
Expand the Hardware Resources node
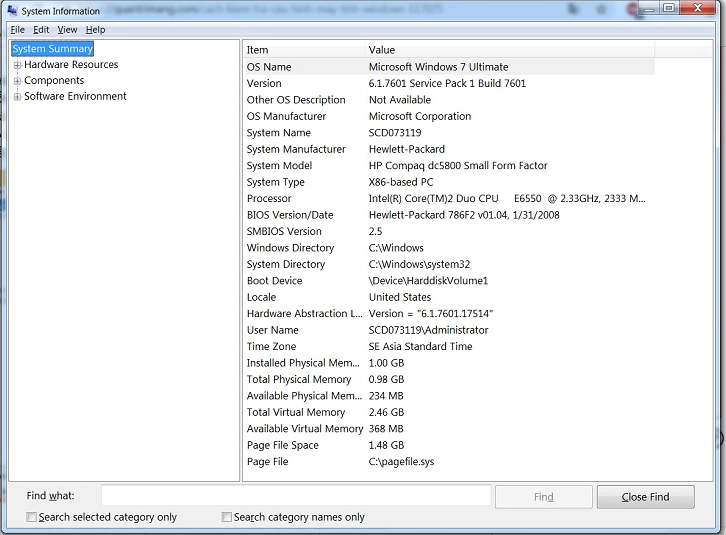[18, 65]
